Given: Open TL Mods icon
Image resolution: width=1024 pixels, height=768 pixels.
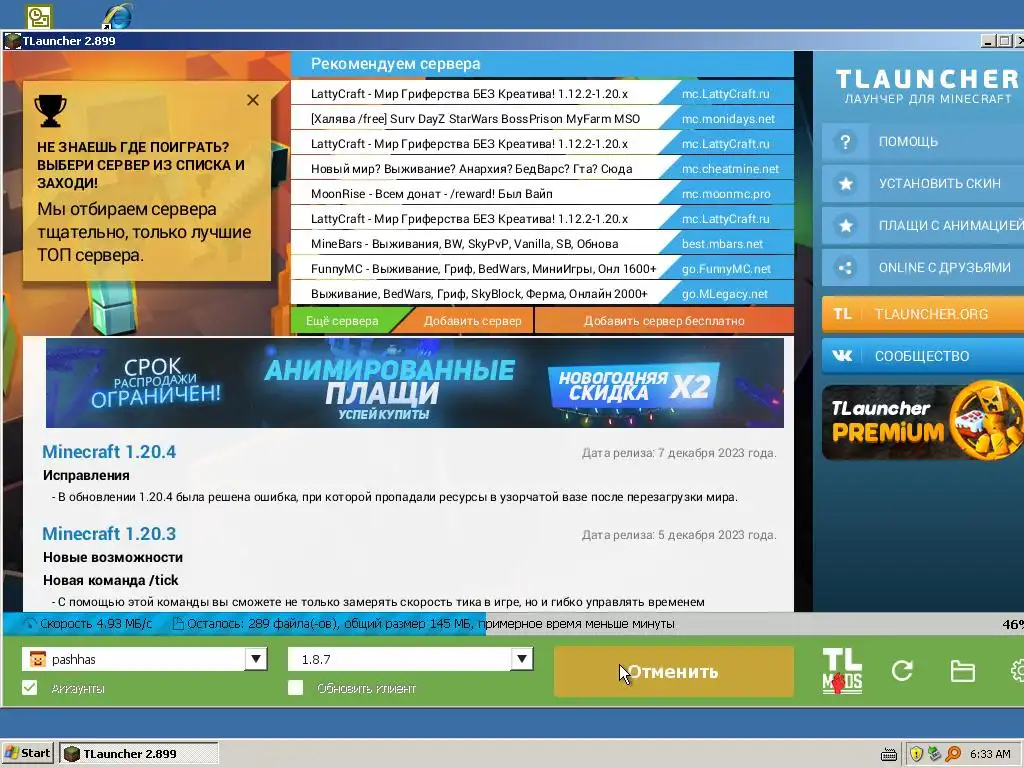Looking at the screenshot, I should (842, 671).
